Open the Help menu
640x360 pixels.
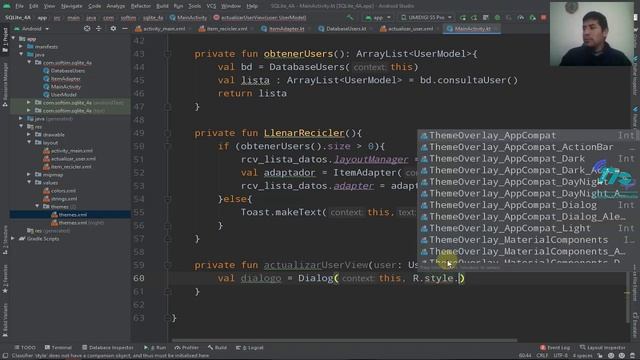pos(252,6)
